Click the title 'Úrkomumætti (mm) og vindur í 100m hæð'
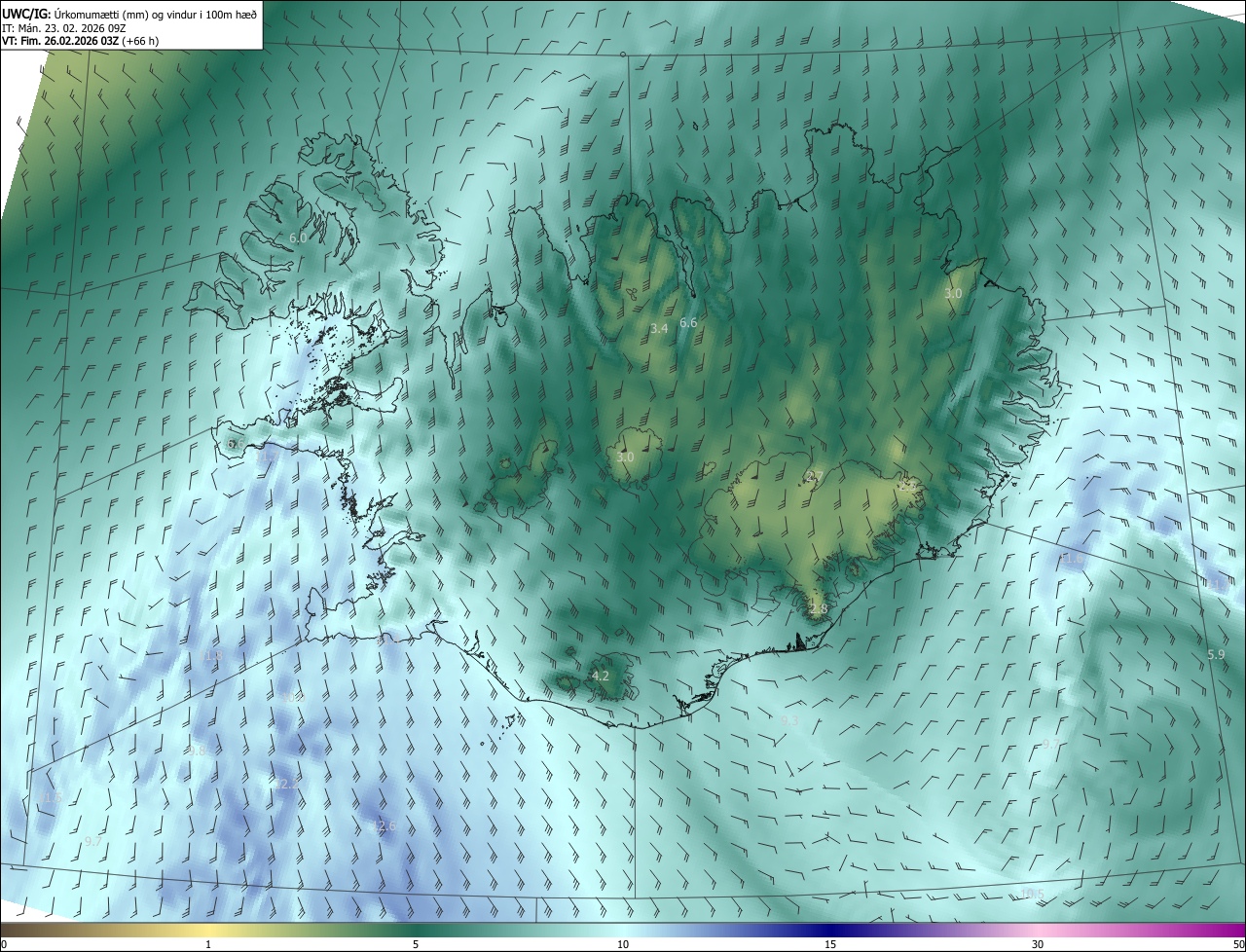This screenshot has width=1246, height=952. tap(156, 14)
